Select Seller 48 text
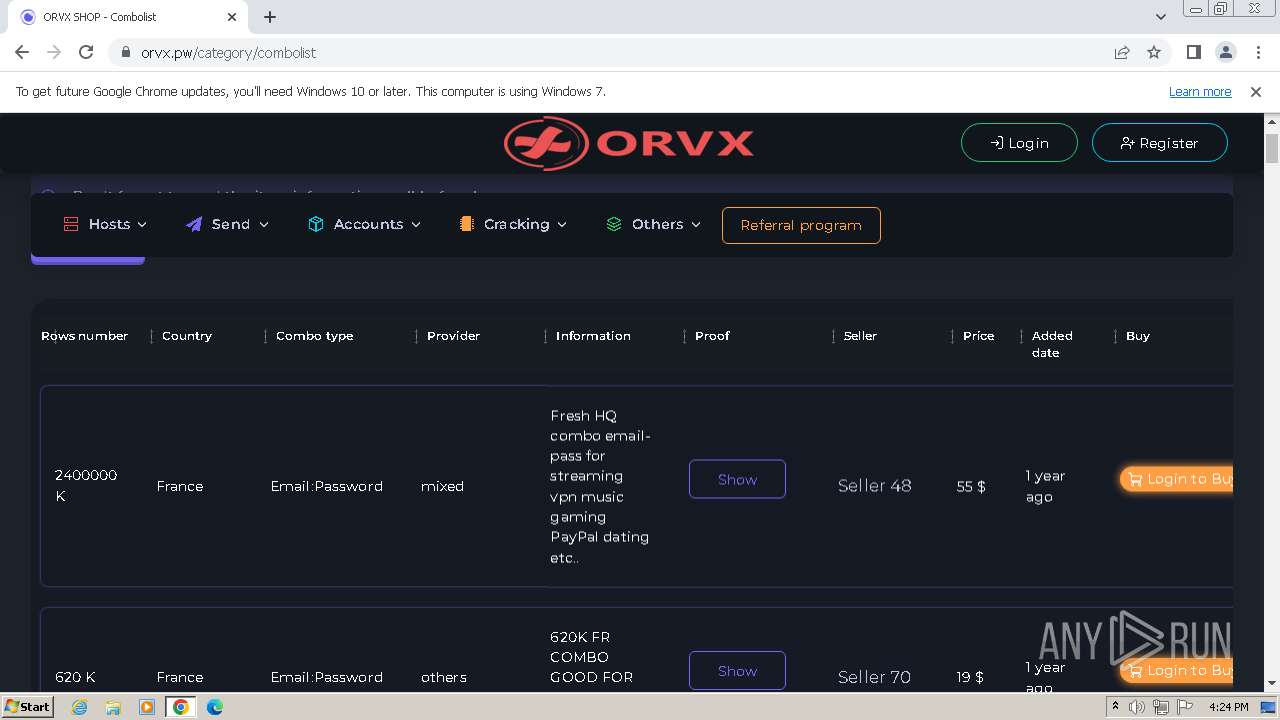The width and height of the screenshot is (1280, 720). click(874, 486)
